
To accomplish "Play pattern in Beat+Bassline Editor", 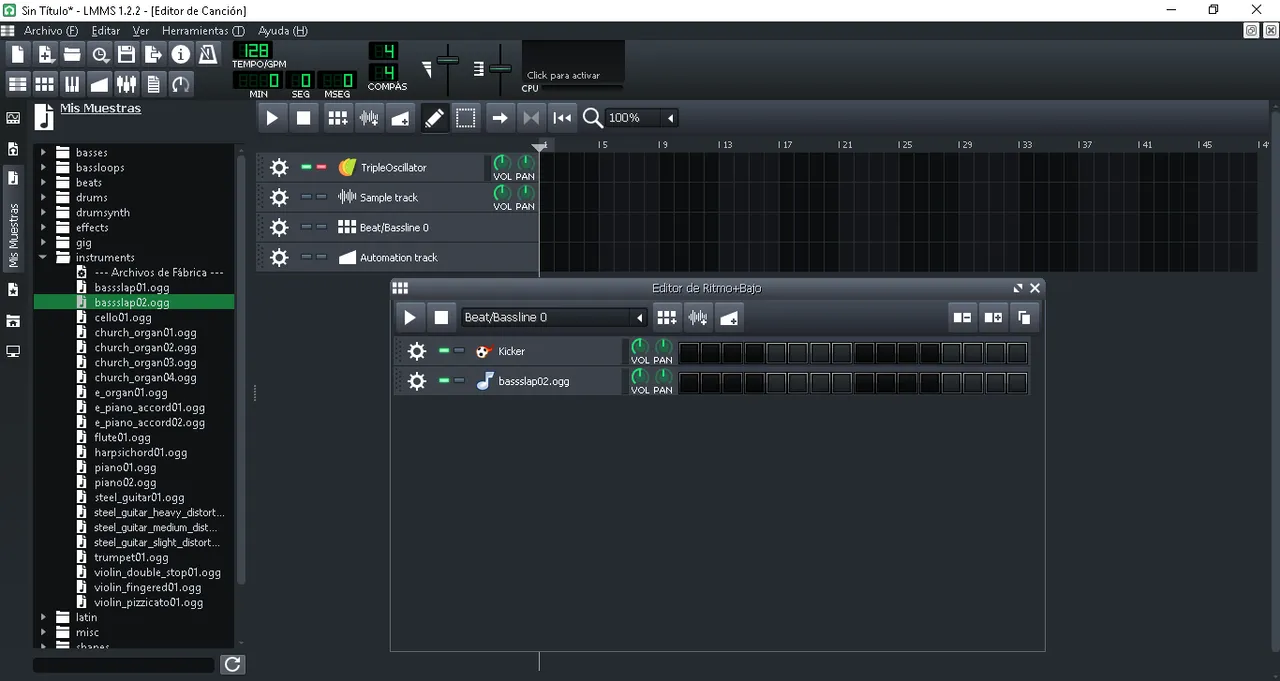I will pos(409,318).
